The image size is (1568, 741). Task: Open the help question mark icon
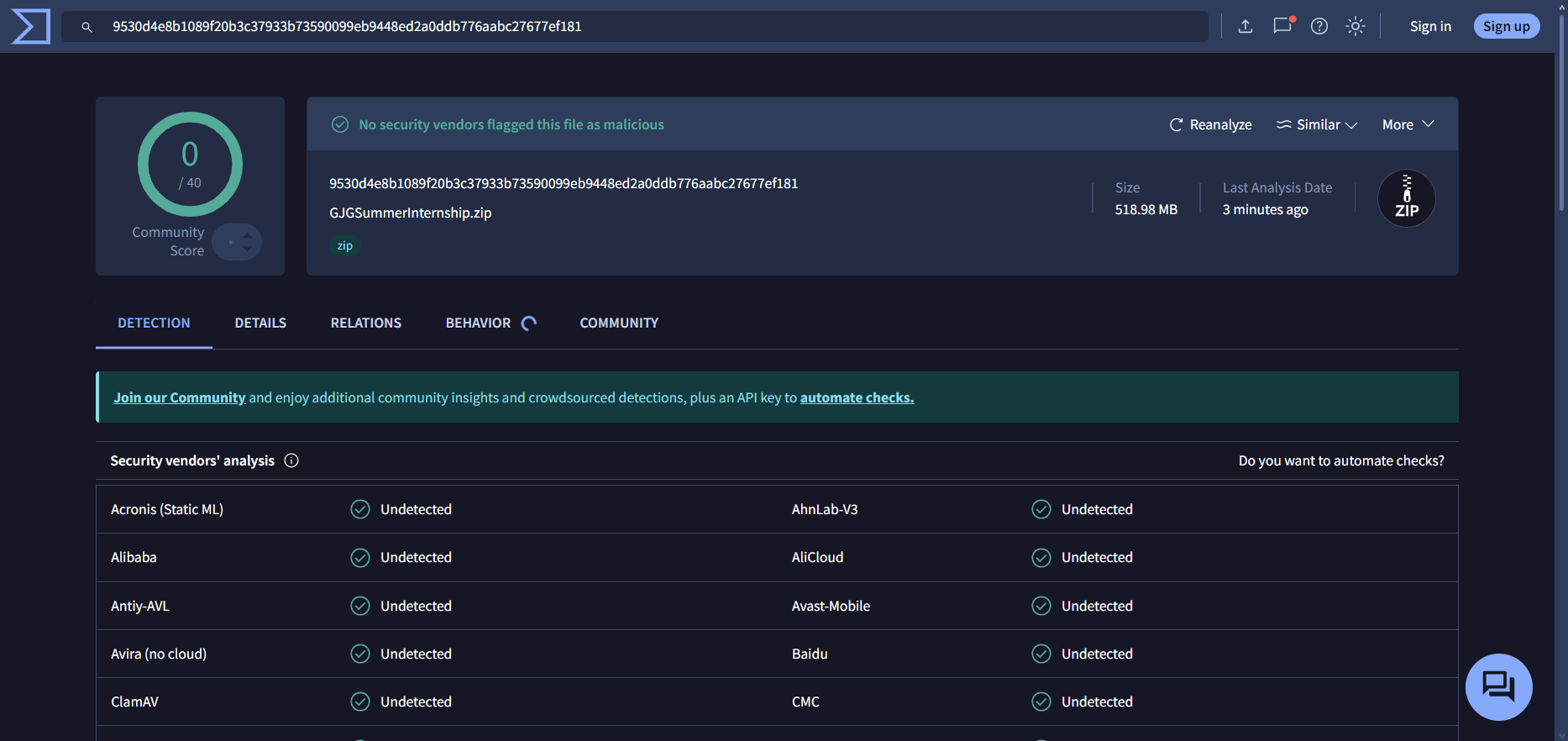(x=1319, y=26)
